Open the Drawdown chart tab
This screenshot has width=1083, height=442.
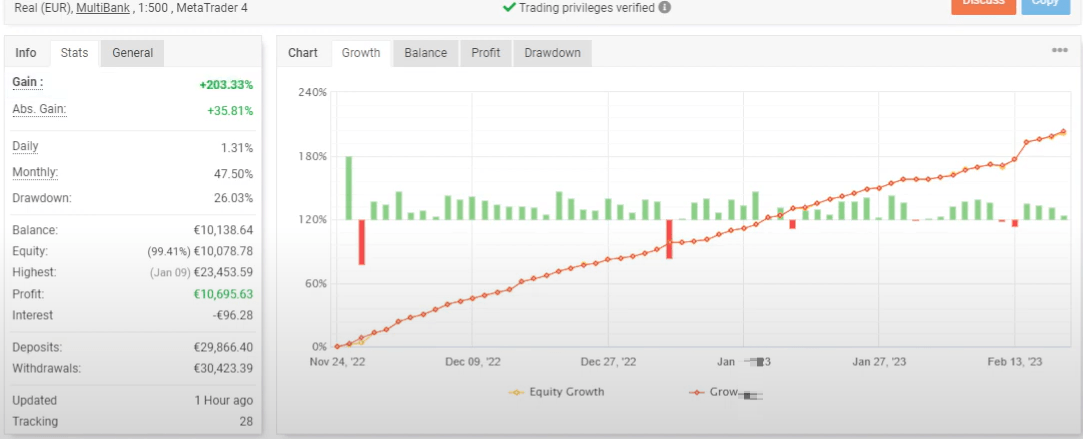pyautogui.click(x=552, y=53)
